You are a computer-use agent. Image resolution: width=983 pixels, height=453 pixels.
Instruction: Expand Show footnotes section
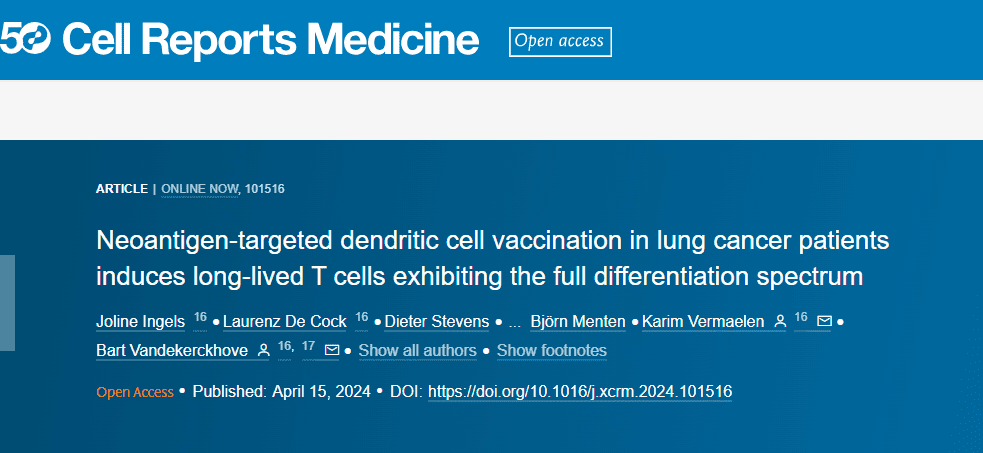(551, 350)
